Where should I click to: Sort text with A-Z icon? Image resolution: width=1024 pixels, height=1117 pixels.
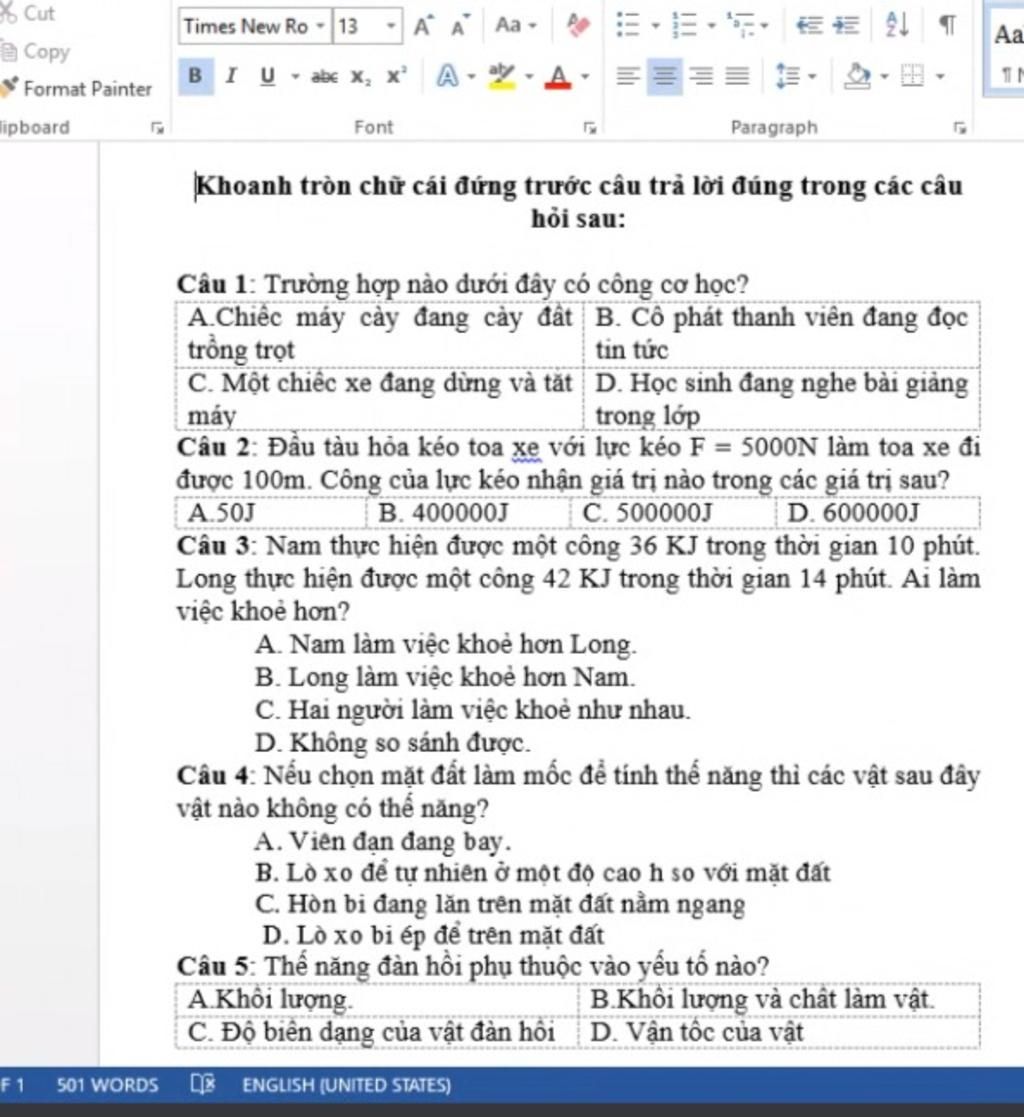(897, 26)
